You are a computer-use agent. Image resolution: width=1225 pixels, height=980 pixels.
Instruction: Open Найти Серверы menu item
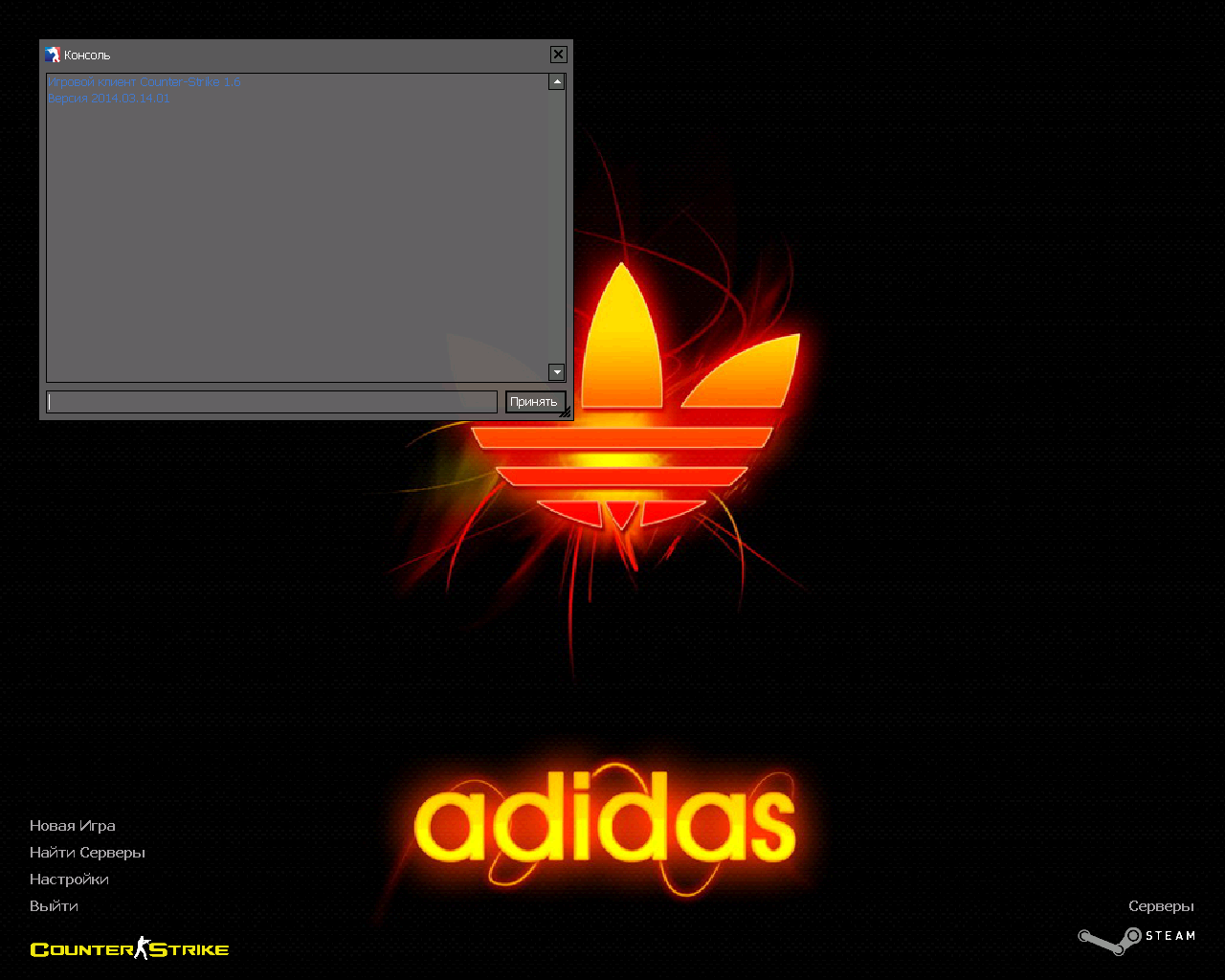click(87, 853)
